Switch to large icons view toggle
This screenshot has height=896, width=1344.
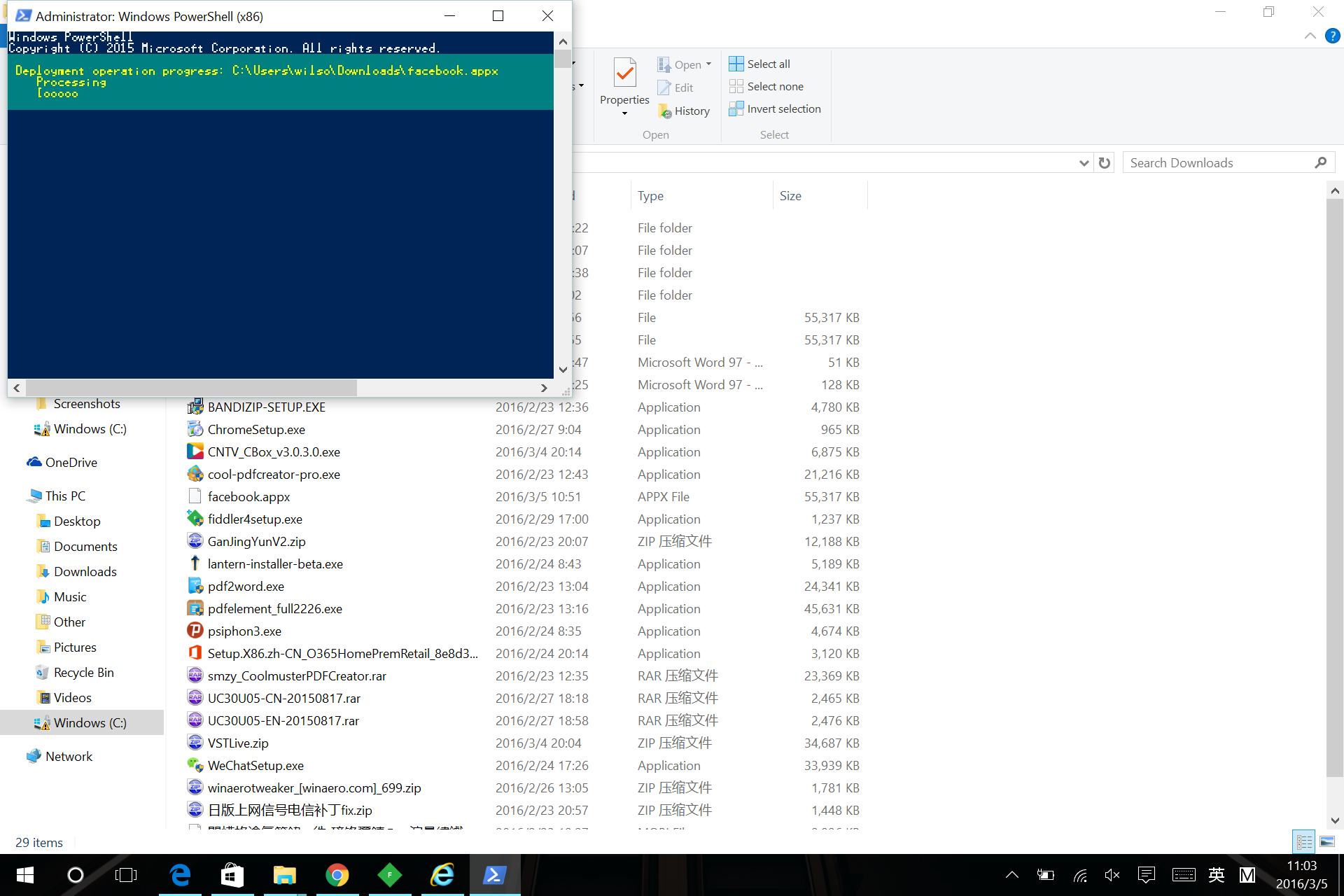pyautogui.click(x=1326, y=841)
